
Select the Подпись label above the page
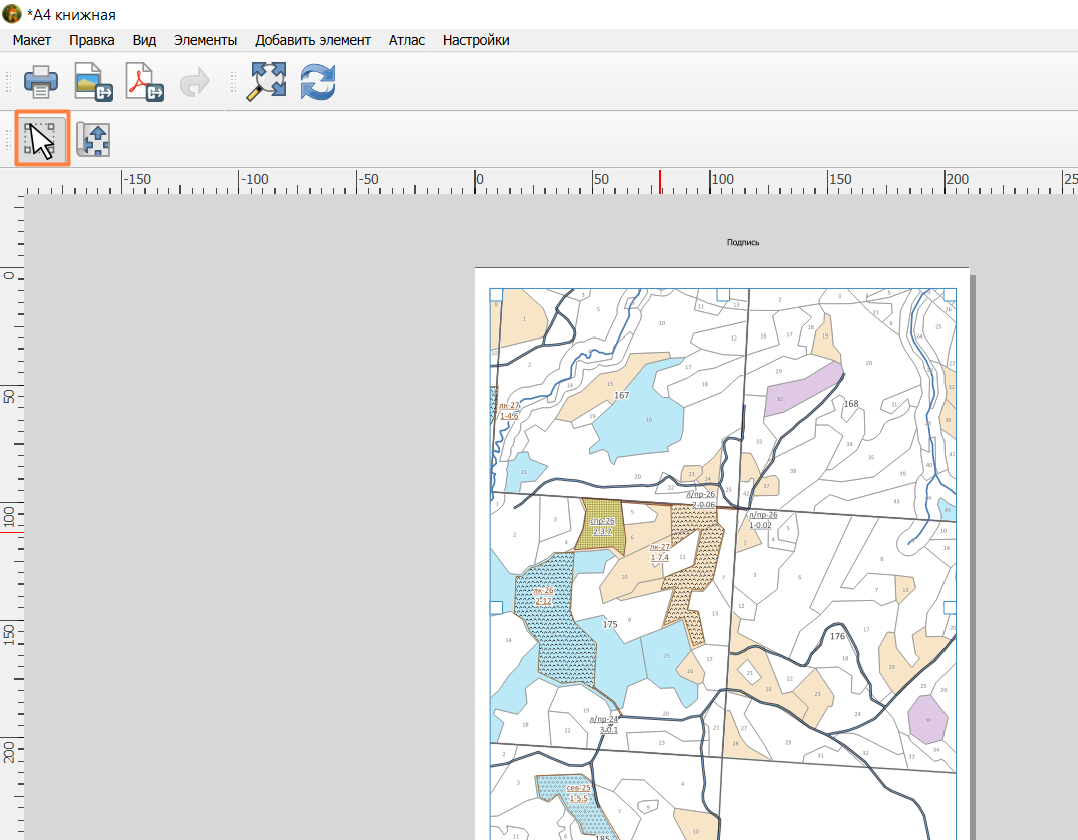(743, 242)
